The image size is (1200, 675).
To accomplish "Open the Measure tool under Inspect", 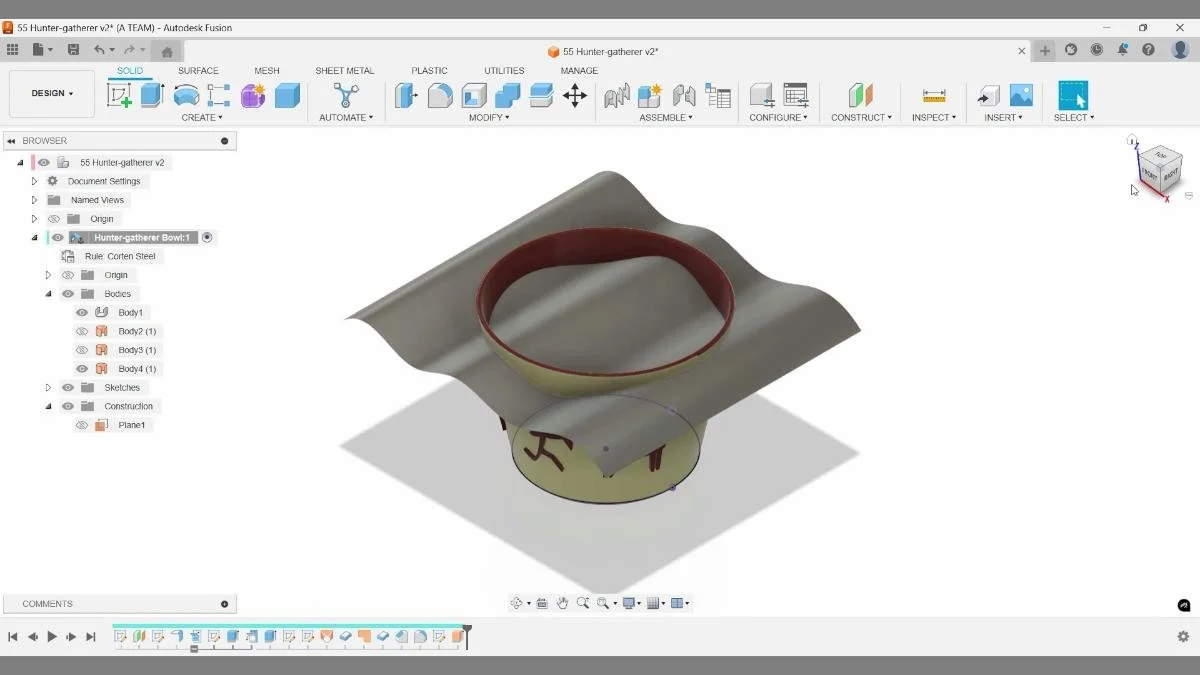I will (933, 94).
